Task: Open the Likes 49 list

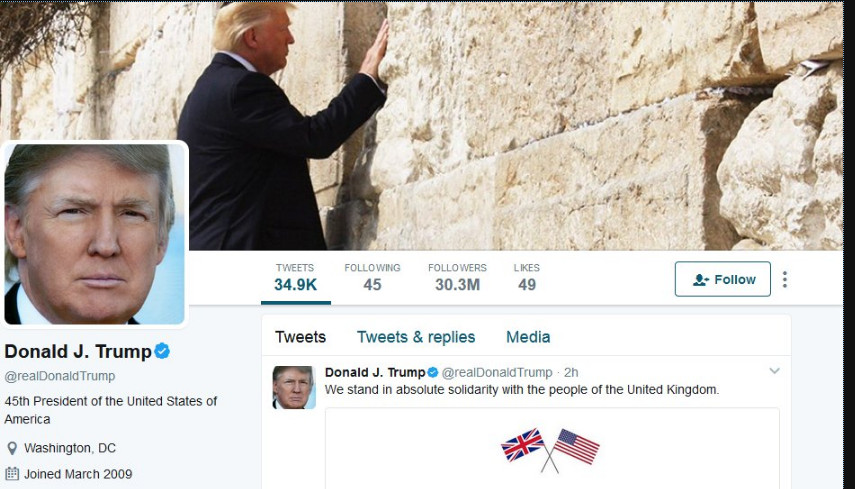Action: 527,277
